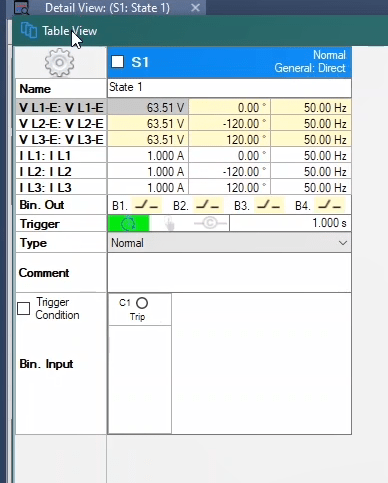Edit trigger time 1.000 s field
388x483 pixels.
290,223
